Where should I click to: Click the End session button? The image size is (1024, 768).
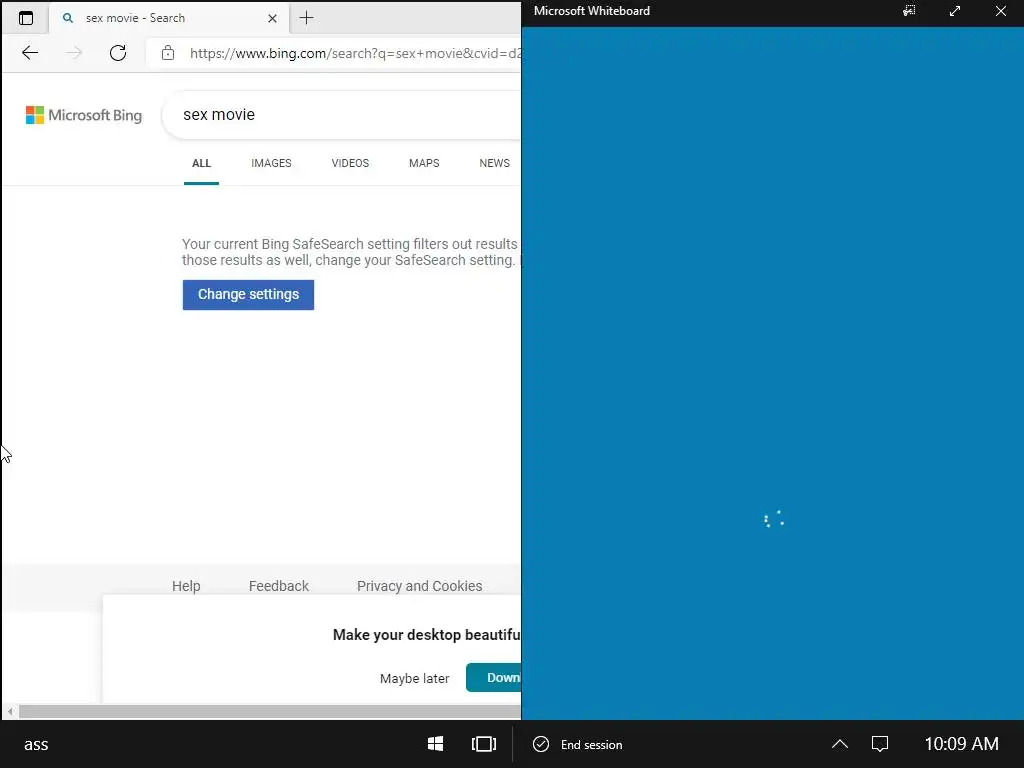point(578,744)
